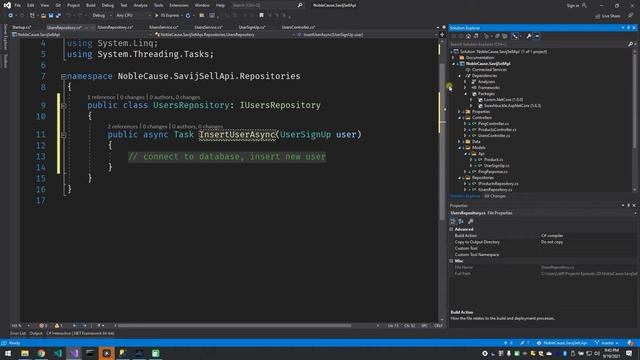The width and height of the screenshot is (640, 360).
Task: Switch to the IUsersRepository.cs tab
Action: point(115,27)
